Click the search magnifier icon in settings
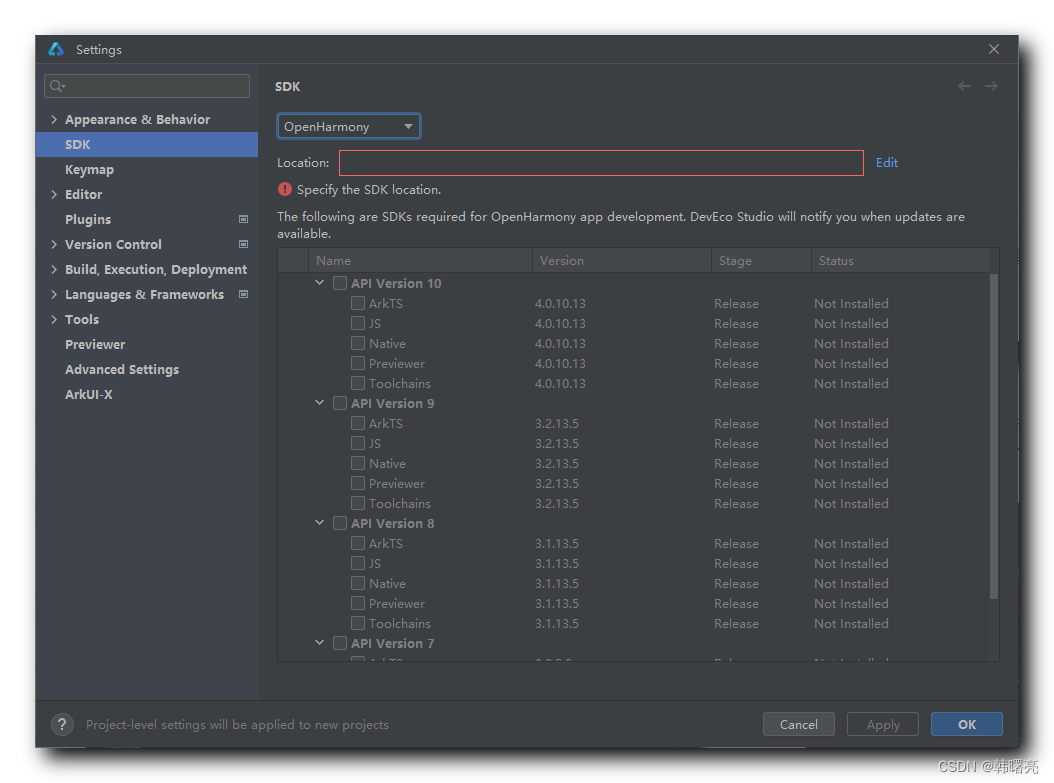 pos(58,87)
